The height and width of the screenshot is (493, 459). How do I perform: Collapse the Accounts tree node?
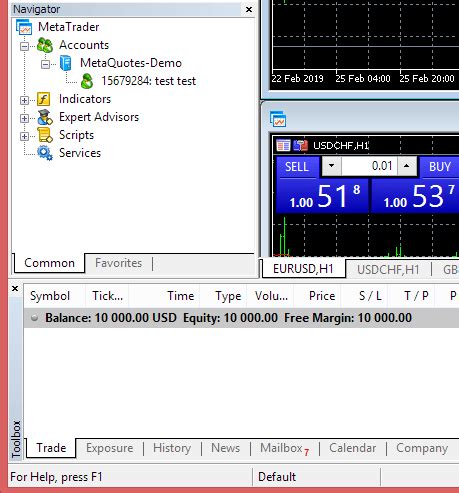[x=24, y=46]
